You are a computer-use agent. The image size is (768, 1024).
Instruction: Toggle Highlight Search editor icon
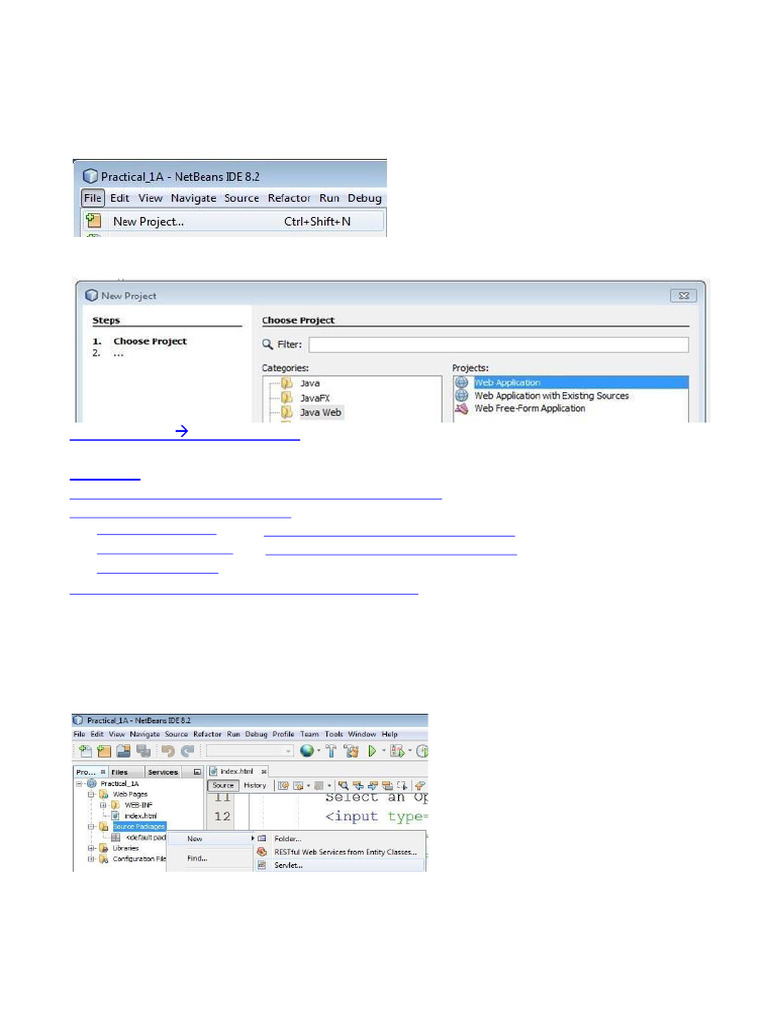[x=387, y=785]
